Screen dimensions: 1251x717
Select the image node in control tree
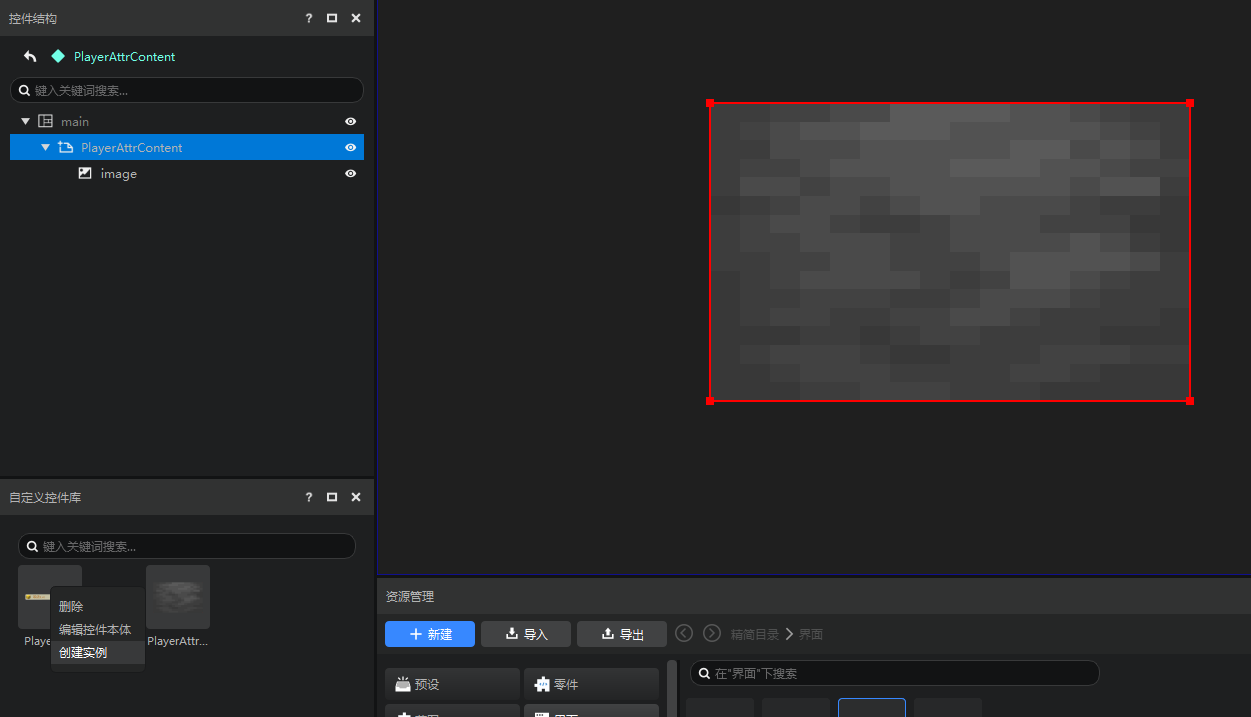(x=187, y=173)
